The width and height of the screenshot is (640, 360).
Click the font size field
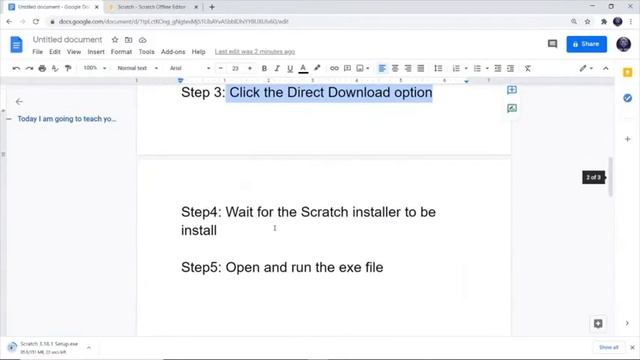236,69
